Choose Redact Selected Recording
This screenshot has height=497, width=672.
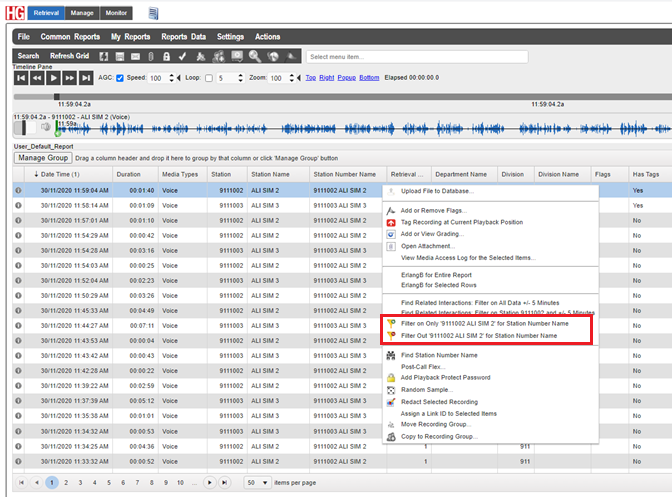(x=439, y=402)
